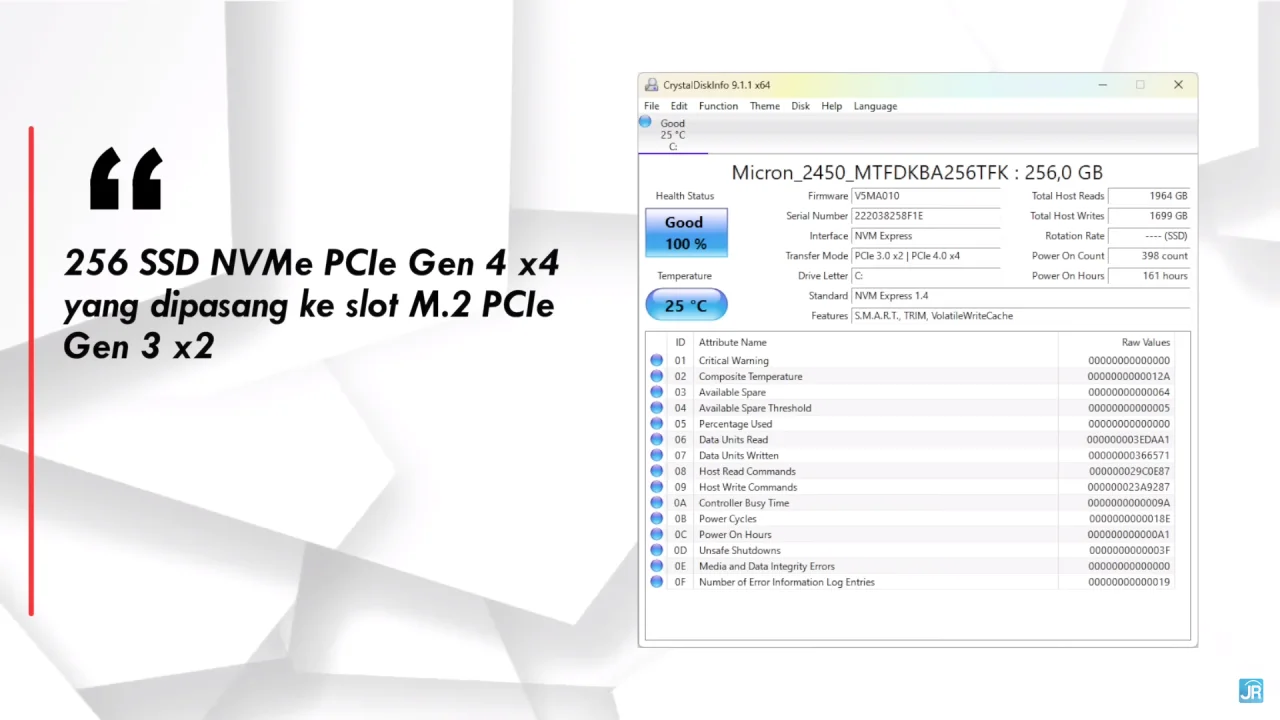This screenshot has width=1280, height=720.
Task: Click the CrystalDiskInfo title bar app icon
Action: (652, 85)
